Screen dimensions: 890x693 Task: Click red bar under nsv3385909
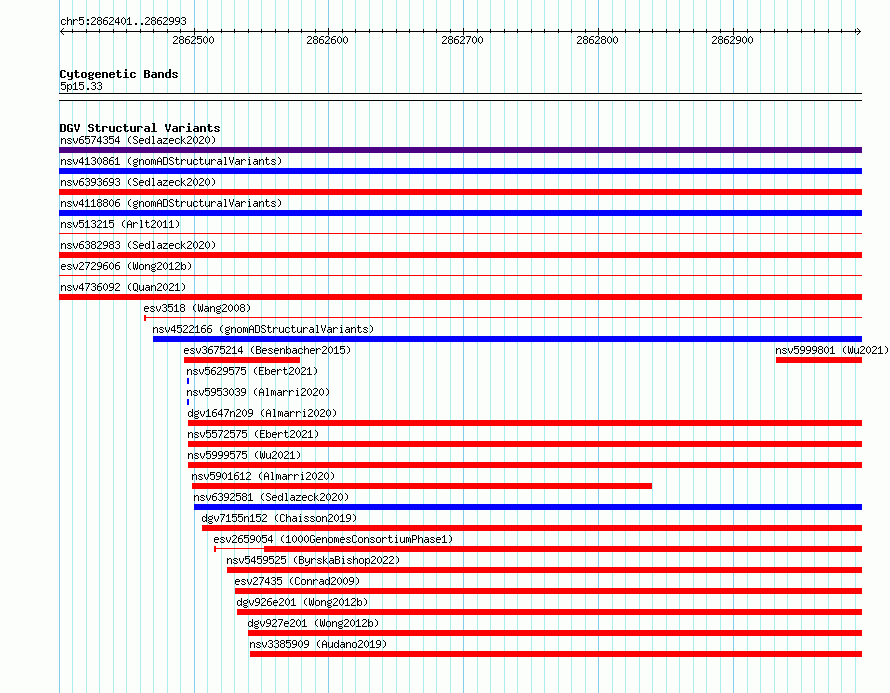556,654
